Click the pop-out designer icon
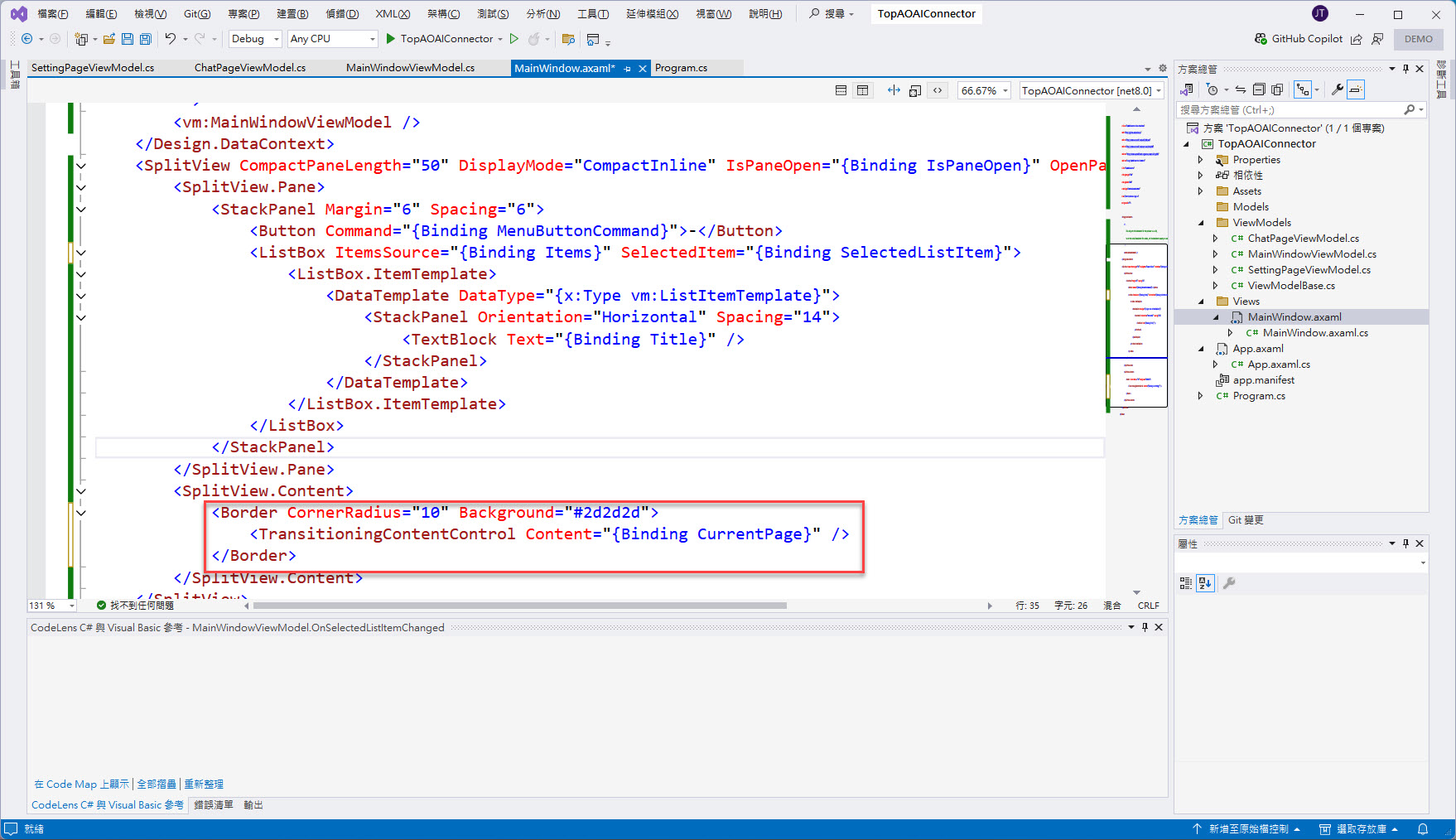This screenshot has height=840, width=1456. 915,90
